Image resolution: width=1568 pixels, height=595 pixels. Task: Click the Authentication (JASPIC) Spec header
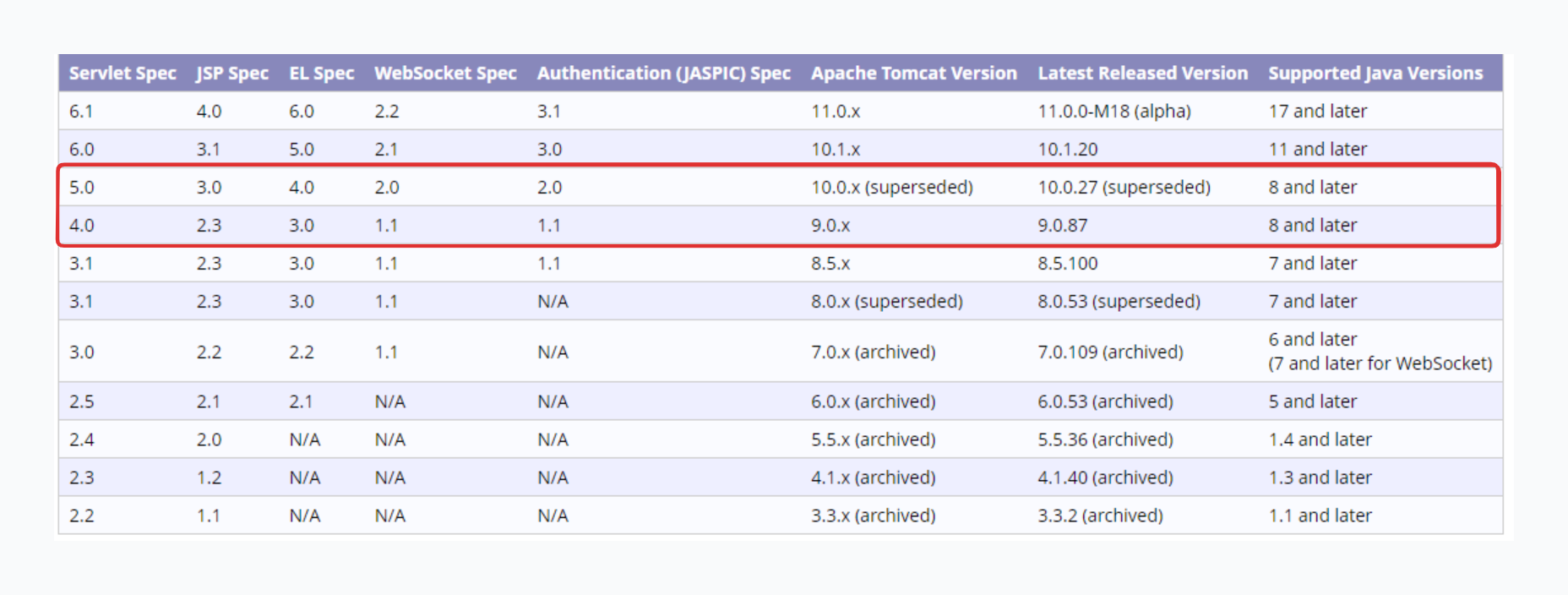[x=664, y=74]
